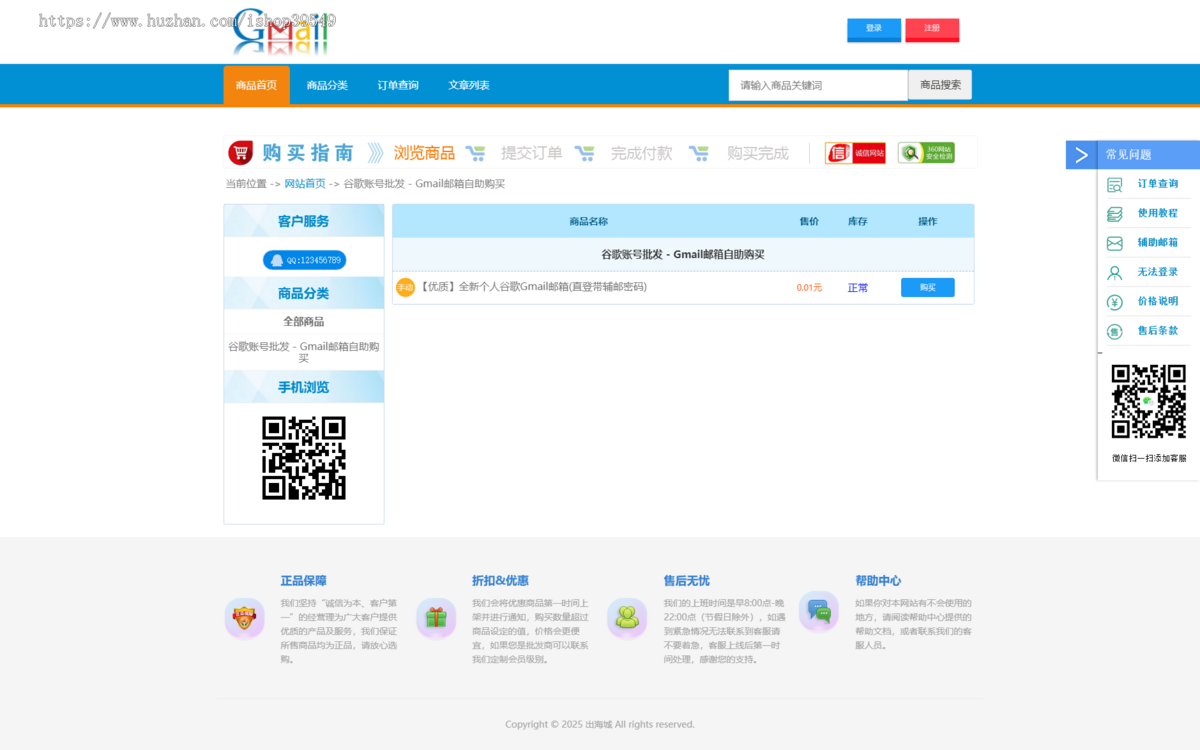
Task: Click the 售价 column header
Action: coord(809,222)
